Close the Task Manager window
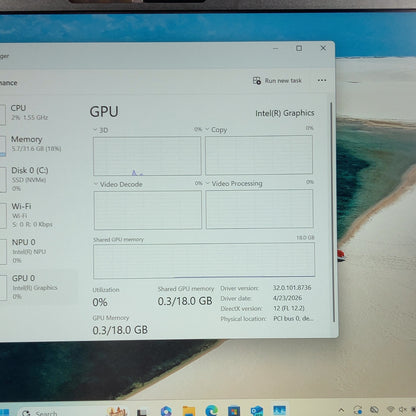The height and width of the screenshot is (416, 416). [323, 48]
